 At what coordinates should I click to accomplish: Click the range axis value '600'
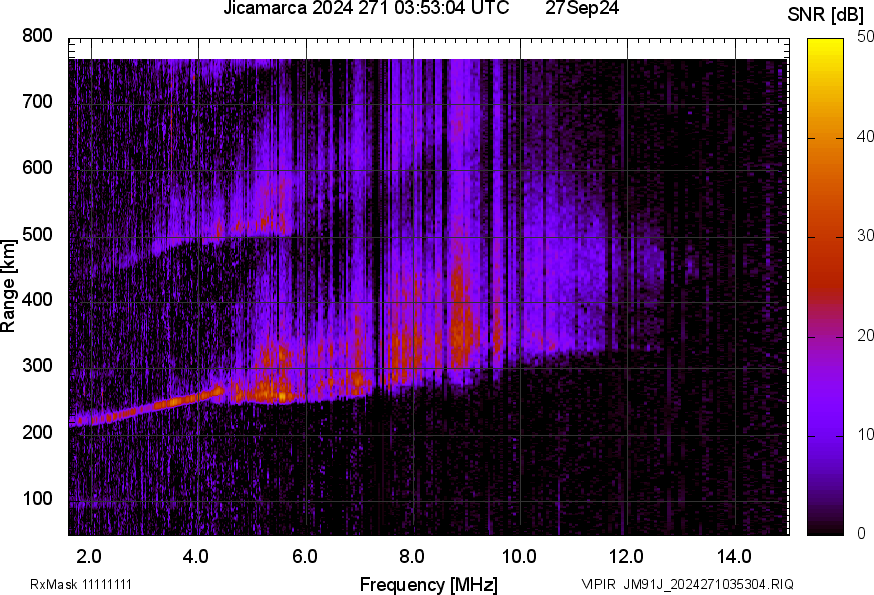tap(37, 167)
